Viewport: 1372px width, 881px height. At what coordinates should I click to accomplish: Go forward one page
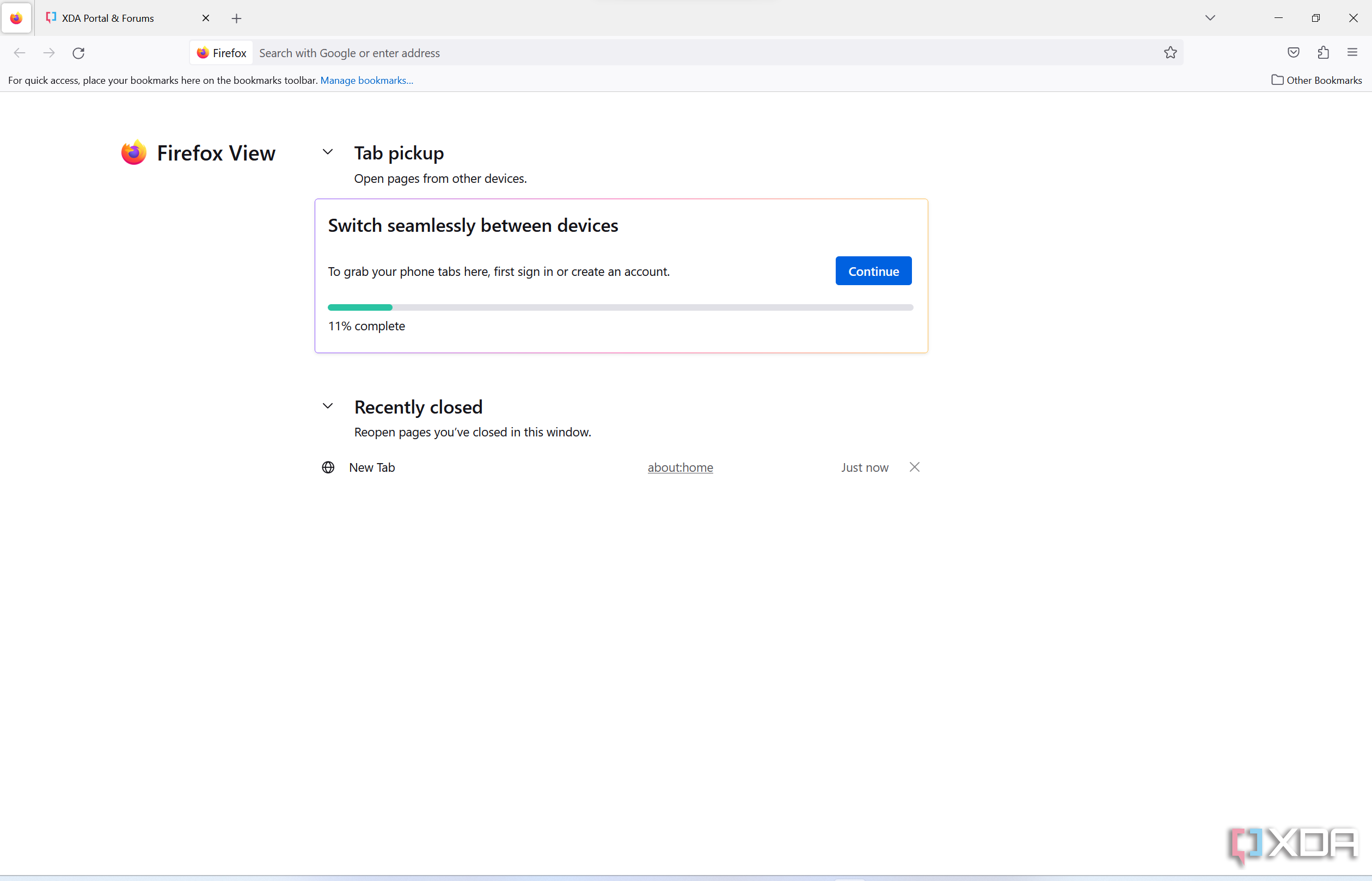pos(49,53)
